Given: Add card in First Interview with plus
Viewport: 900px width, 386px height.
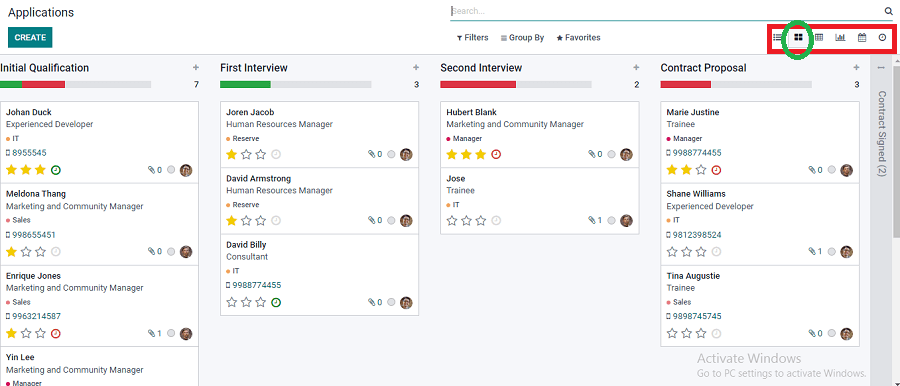Looking at the screenshot, I should coord(416,68).
